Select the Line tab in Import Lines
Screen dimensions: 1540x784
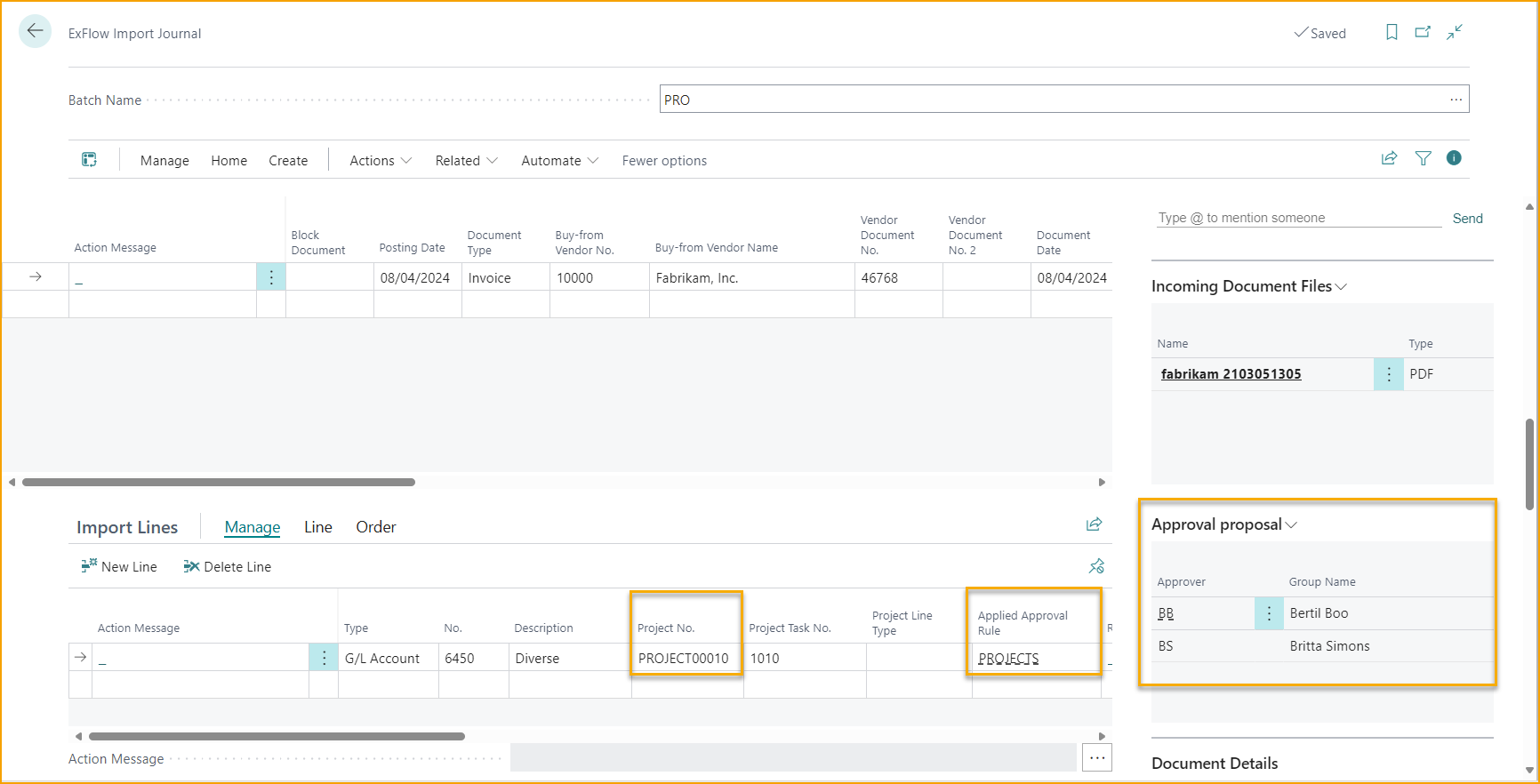(317, 527)
